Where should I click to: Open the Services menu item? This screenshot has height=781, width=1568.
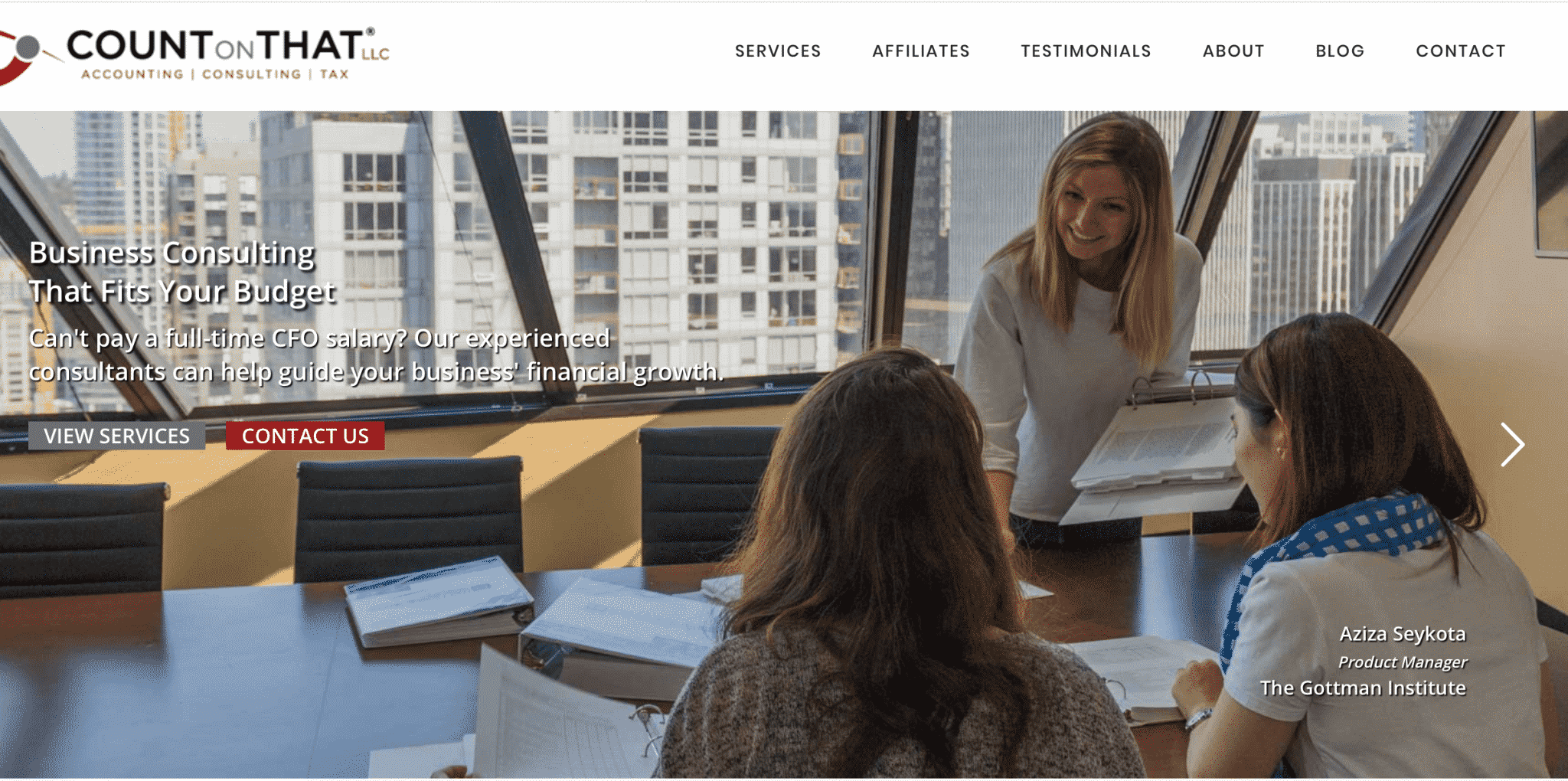coord(778,51)
